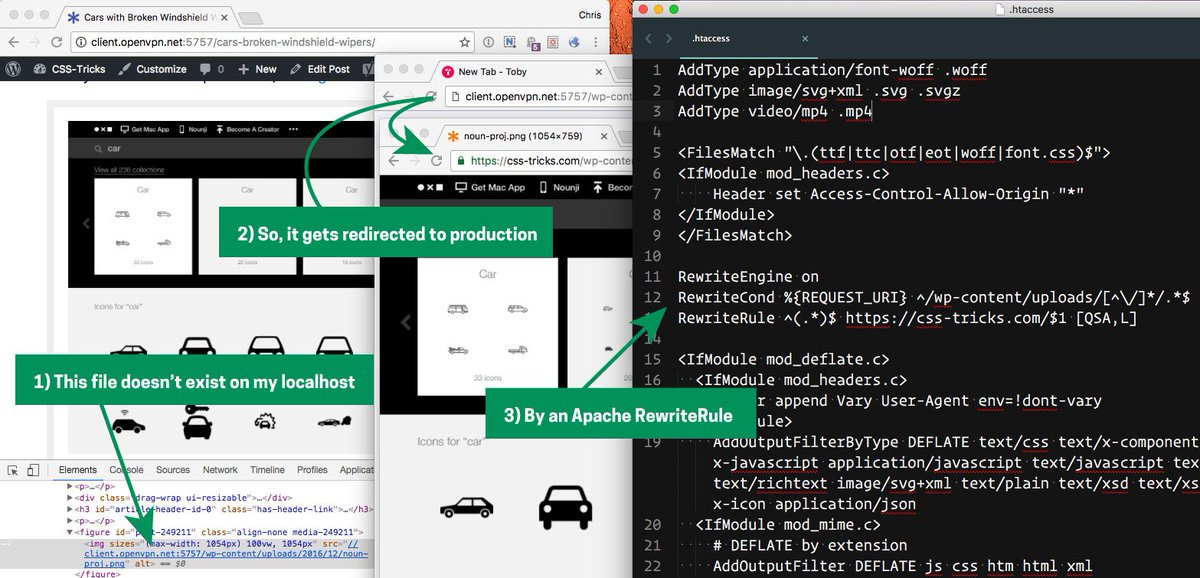This screenshot has width=1200, height=578.
Task: Click Edit Post in WordPress admin bar
Action: tap(320, 69)
